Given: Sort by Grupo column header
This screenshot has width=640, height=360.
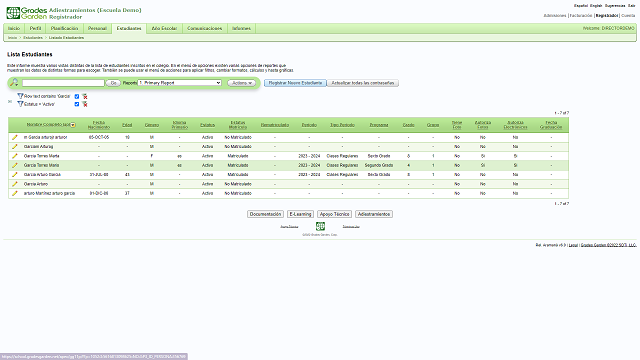Looking at the screenshot, I should pos(433,125).
